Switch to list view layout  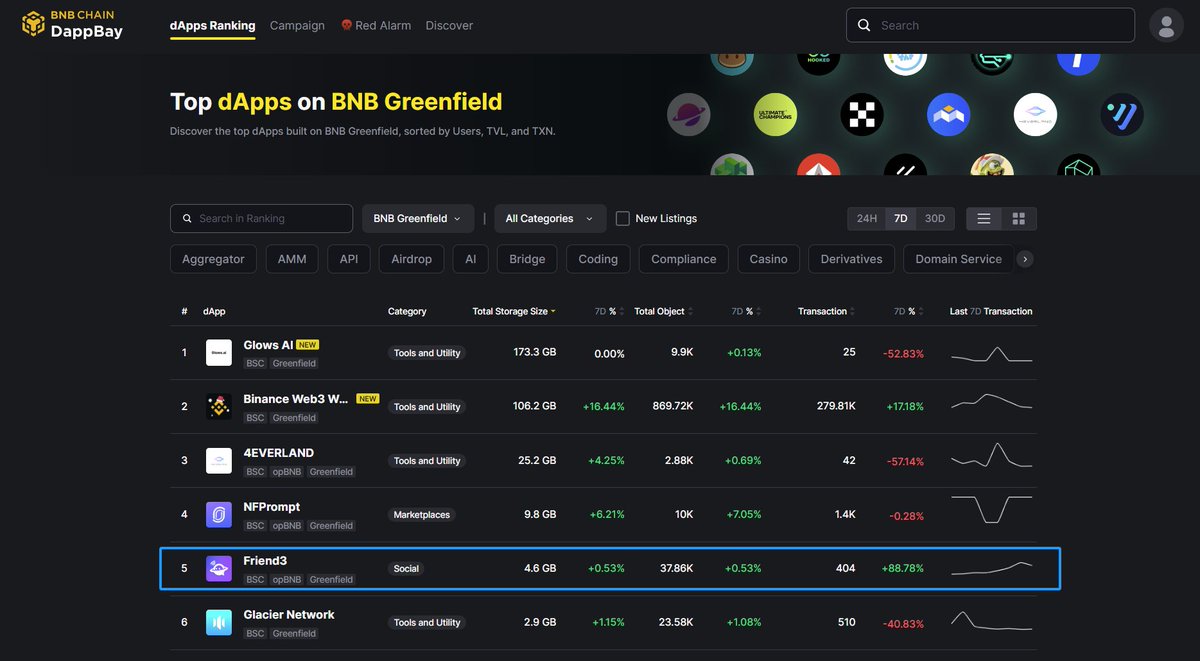[x=984, y=218]
